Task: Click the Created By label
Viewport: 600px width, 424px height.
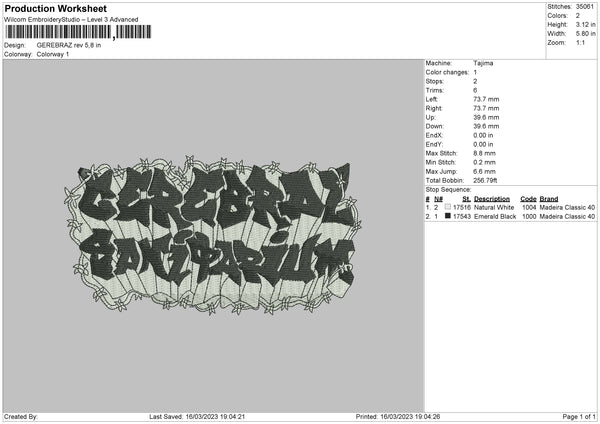Action: point(21,417)
